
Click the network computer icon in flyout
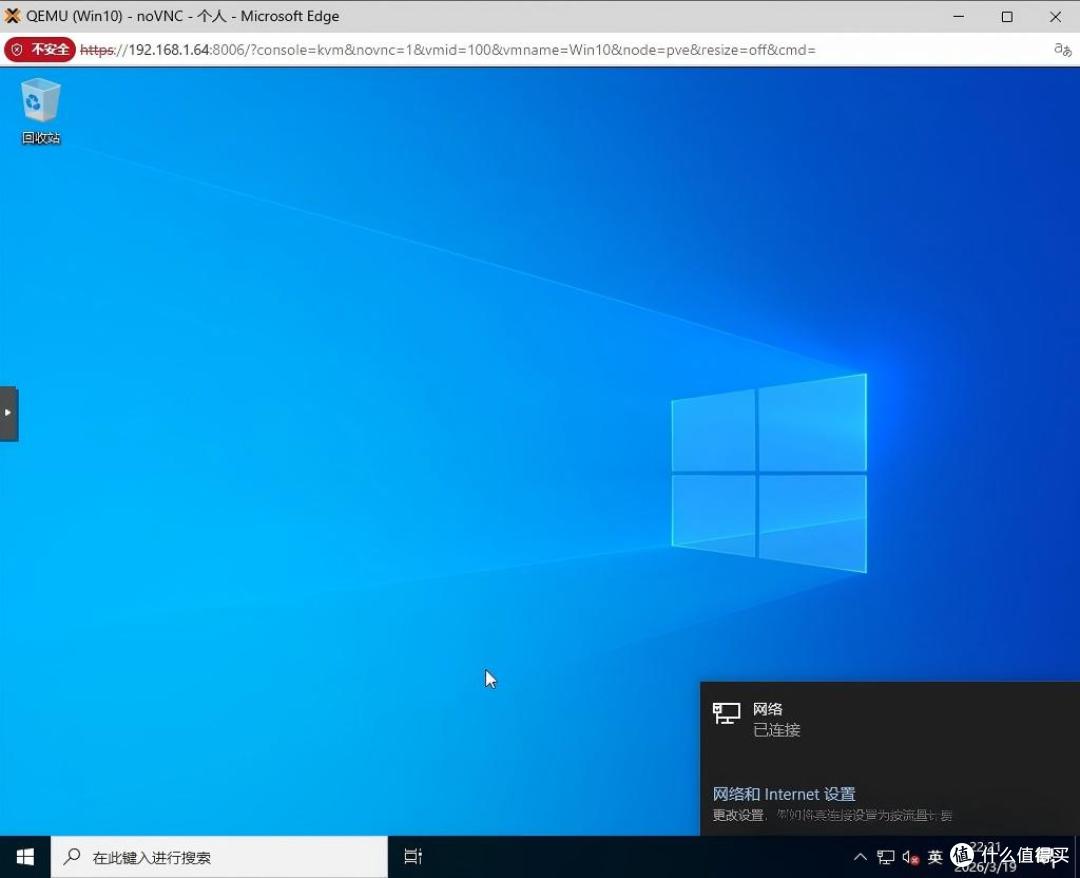coord(726,713)
